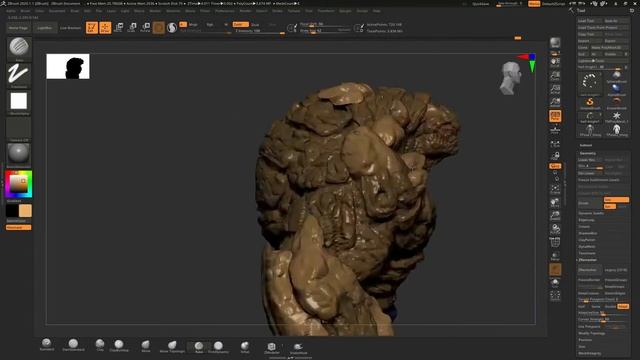The width and height of the screenshot is (640, 360).
Task: Select the ZModeler brush
Action: click(272, 348)
